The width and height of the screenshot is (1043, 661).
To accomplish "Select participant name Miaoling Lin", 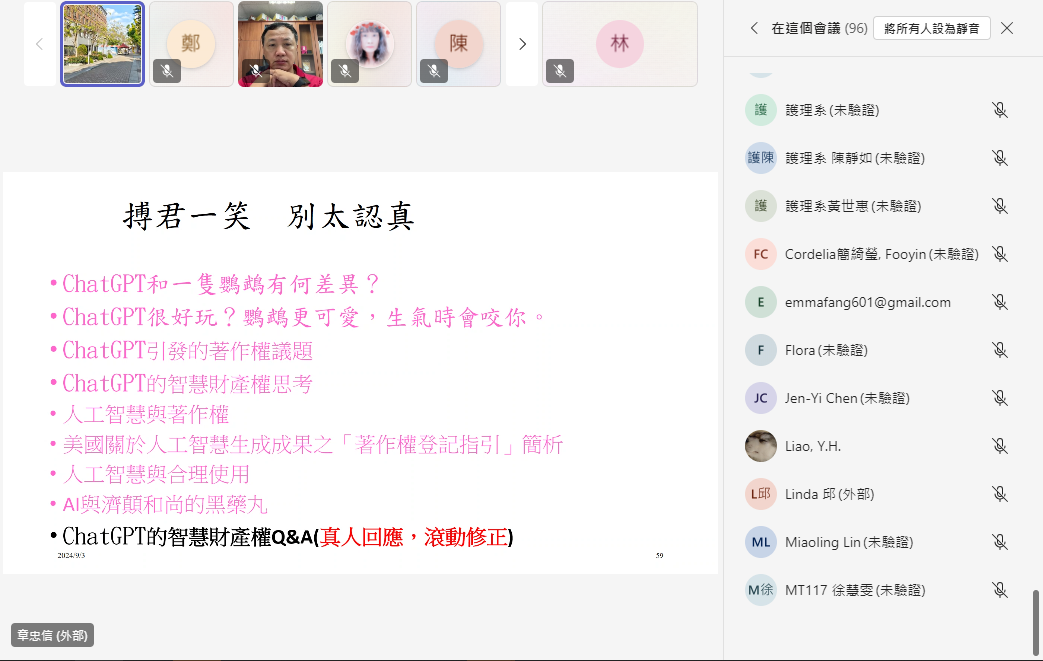I will [x=849, y=543].
